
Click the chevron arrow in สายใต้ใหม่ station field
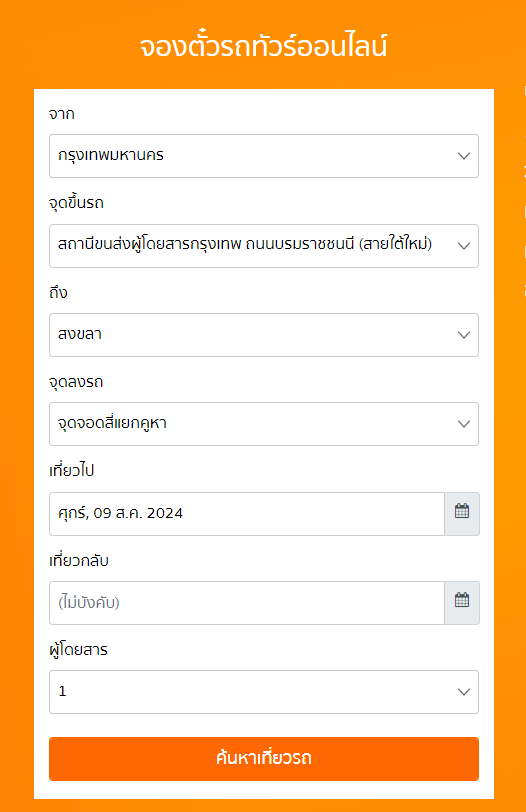(464, 246)
